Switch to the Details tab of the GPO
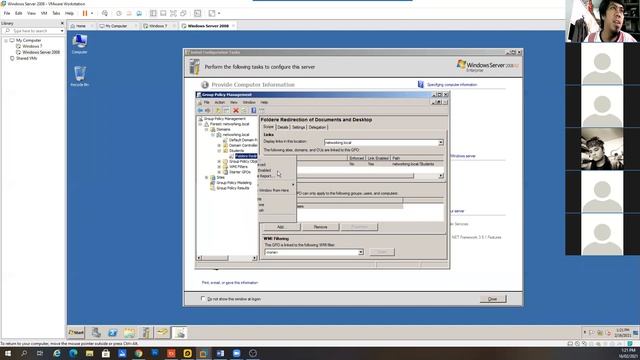 [283, 127]
